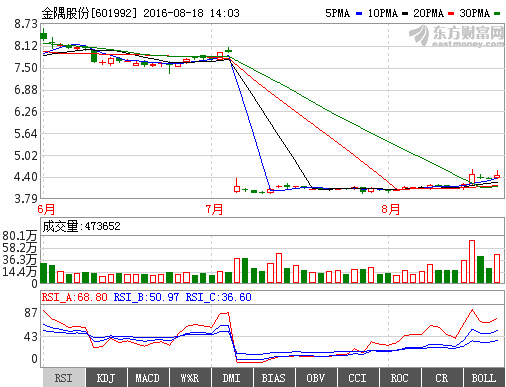Click the 4.40 price axis label
This screenshot has width=506, height=387.
(26, 177)
